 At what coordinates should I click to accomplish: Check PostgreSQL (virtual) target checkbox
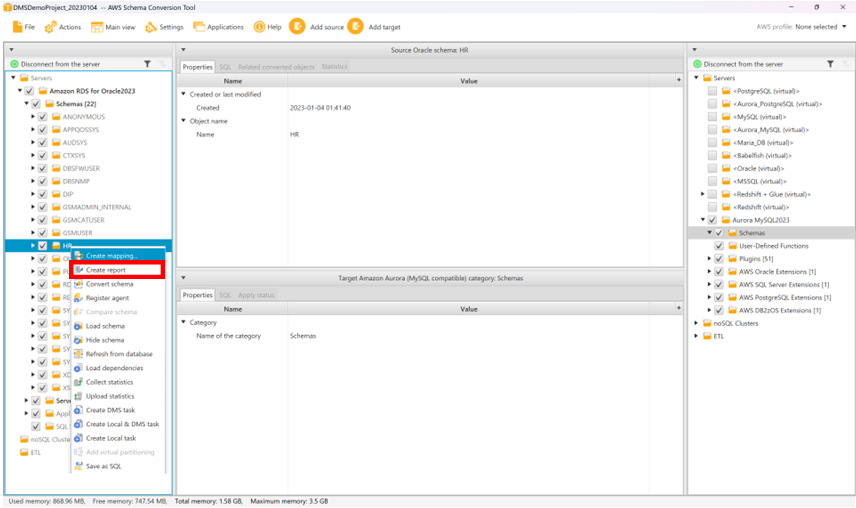712,91
